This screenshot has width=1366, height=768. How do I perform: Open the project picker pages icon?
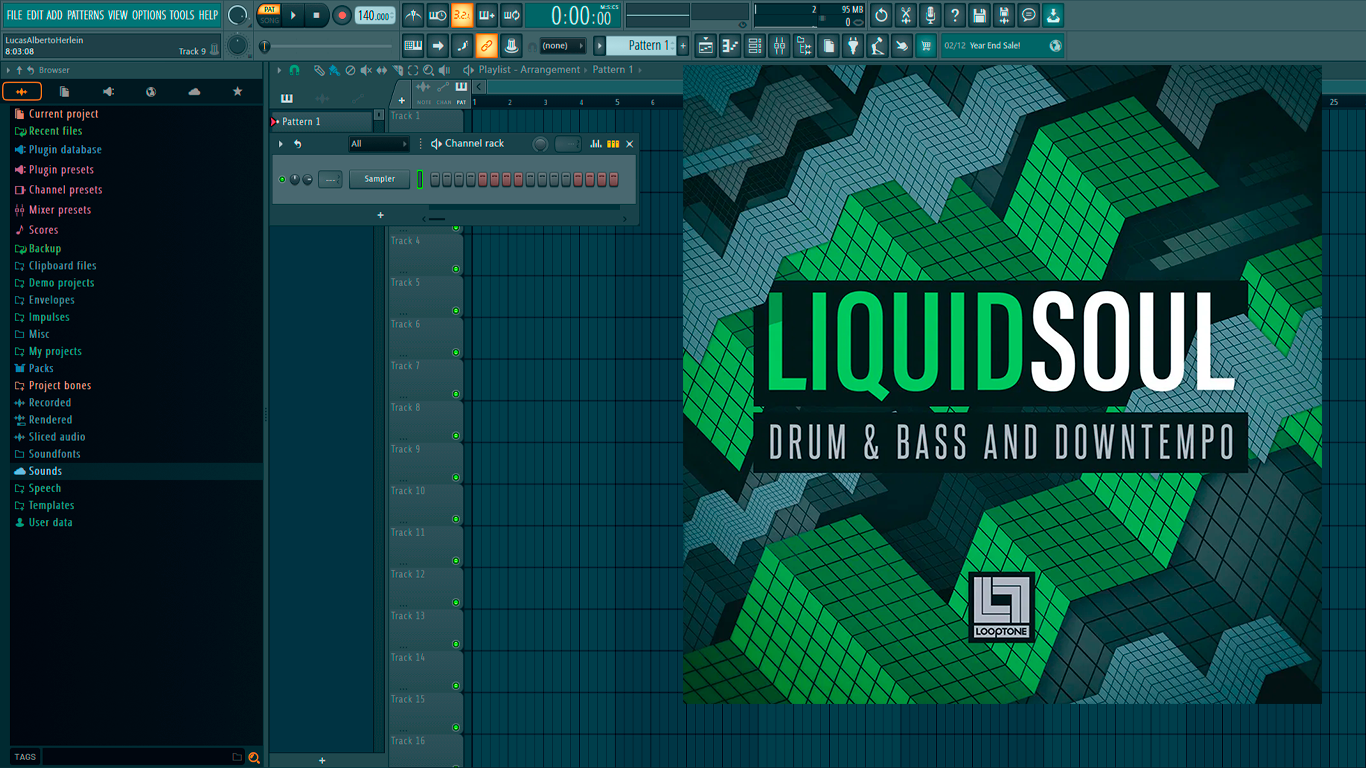click(828, 45)
